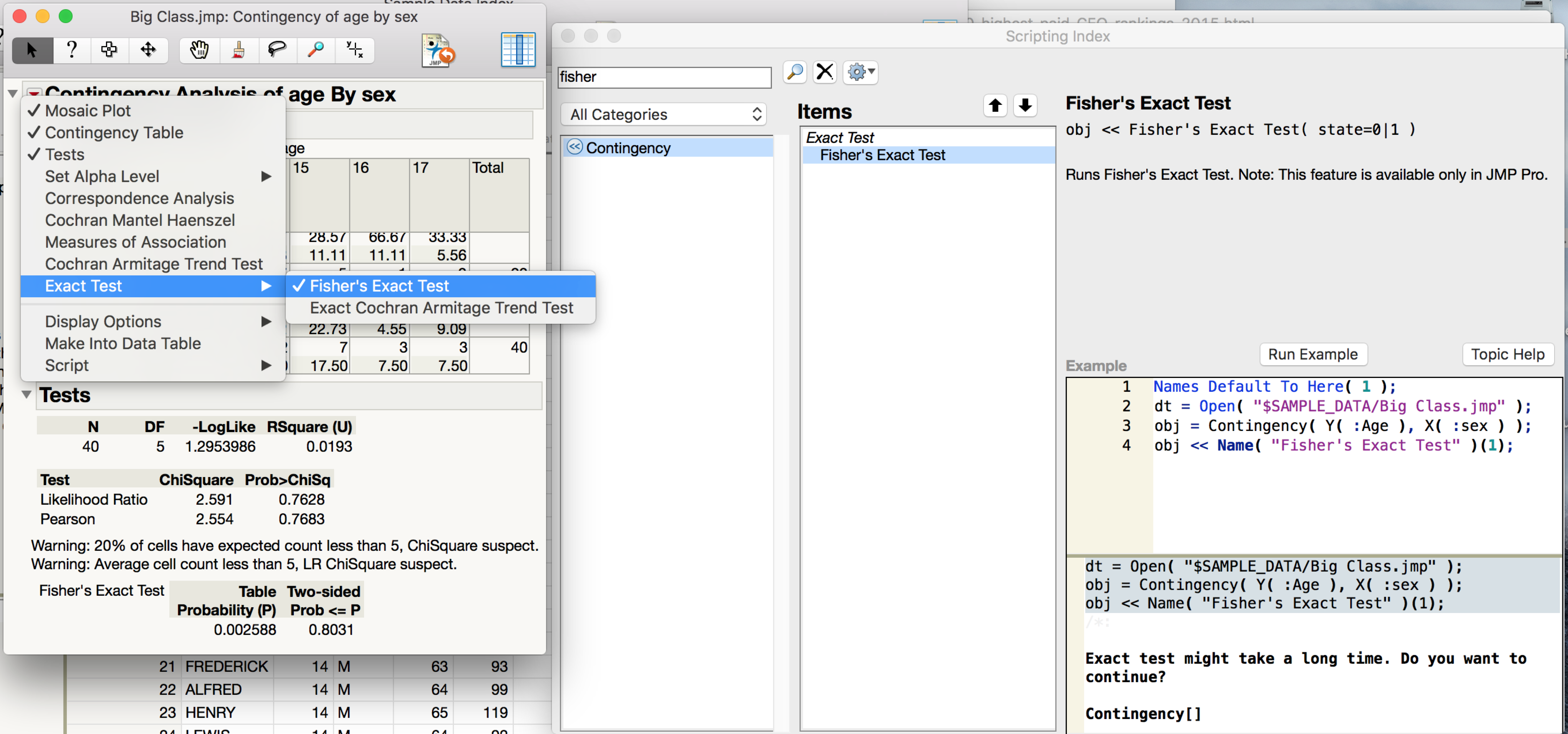1568x734 pixels.
Task: Select the lasso tool
Action: (x=277, y=50)
